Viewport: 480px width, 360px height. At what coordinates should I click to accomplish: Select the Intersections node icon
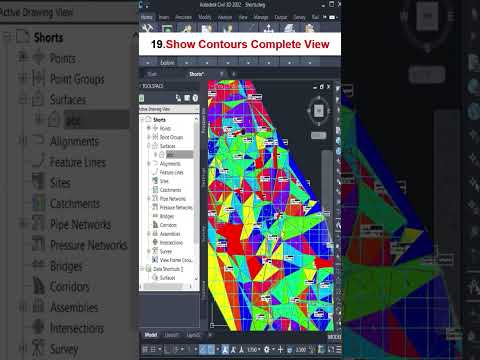tap(155, 242)
